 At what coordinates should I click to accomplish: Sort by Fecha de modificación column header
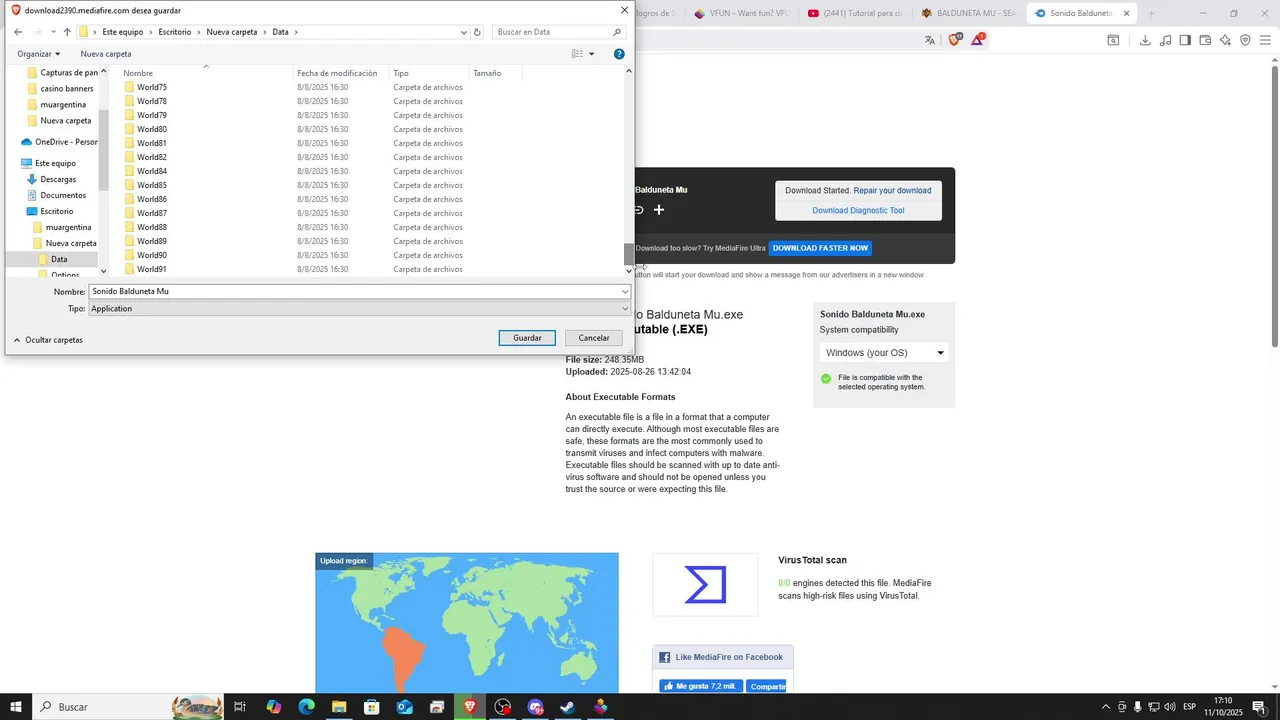pyautogui.click(x=337, y=73)
